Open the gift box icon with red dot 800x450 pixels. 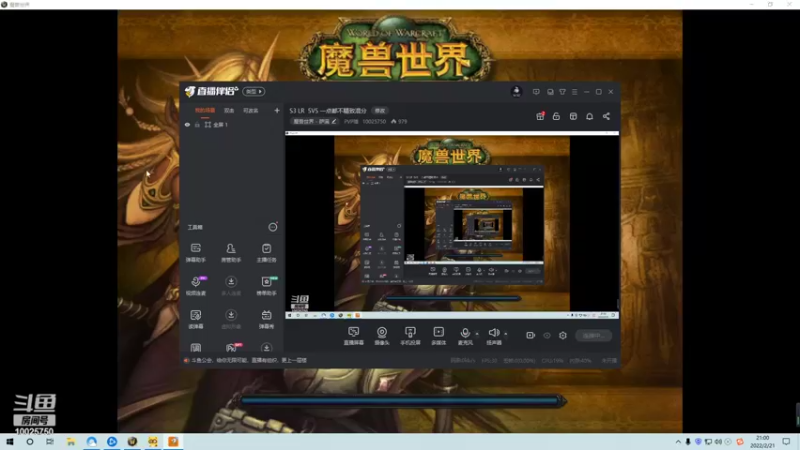[x=540, y=116]
